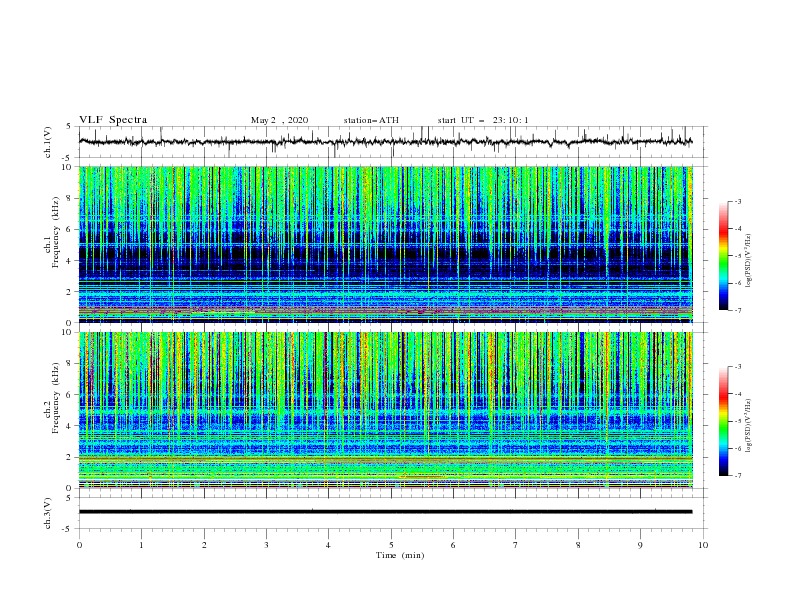Click the ch.2 frequency tick label "4"
This screenshot has width=792, height=612.
click(x=69, y=426)
